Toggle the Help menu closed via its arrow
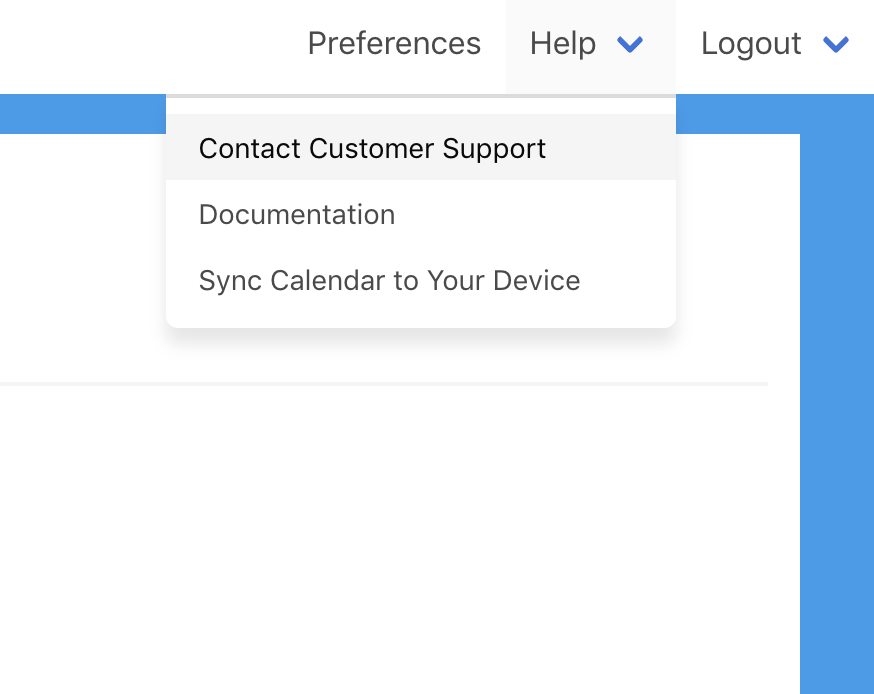Viewport: 874px width, 694px height. pos(630,44)
